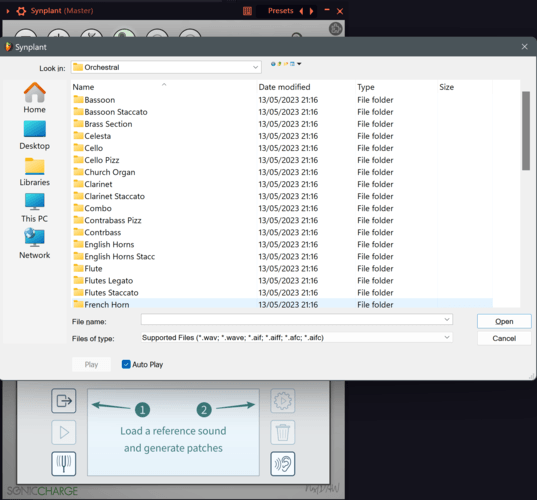The image size is (537, 500).
Task: Sort by the Name column header
Action: point(164,87)
